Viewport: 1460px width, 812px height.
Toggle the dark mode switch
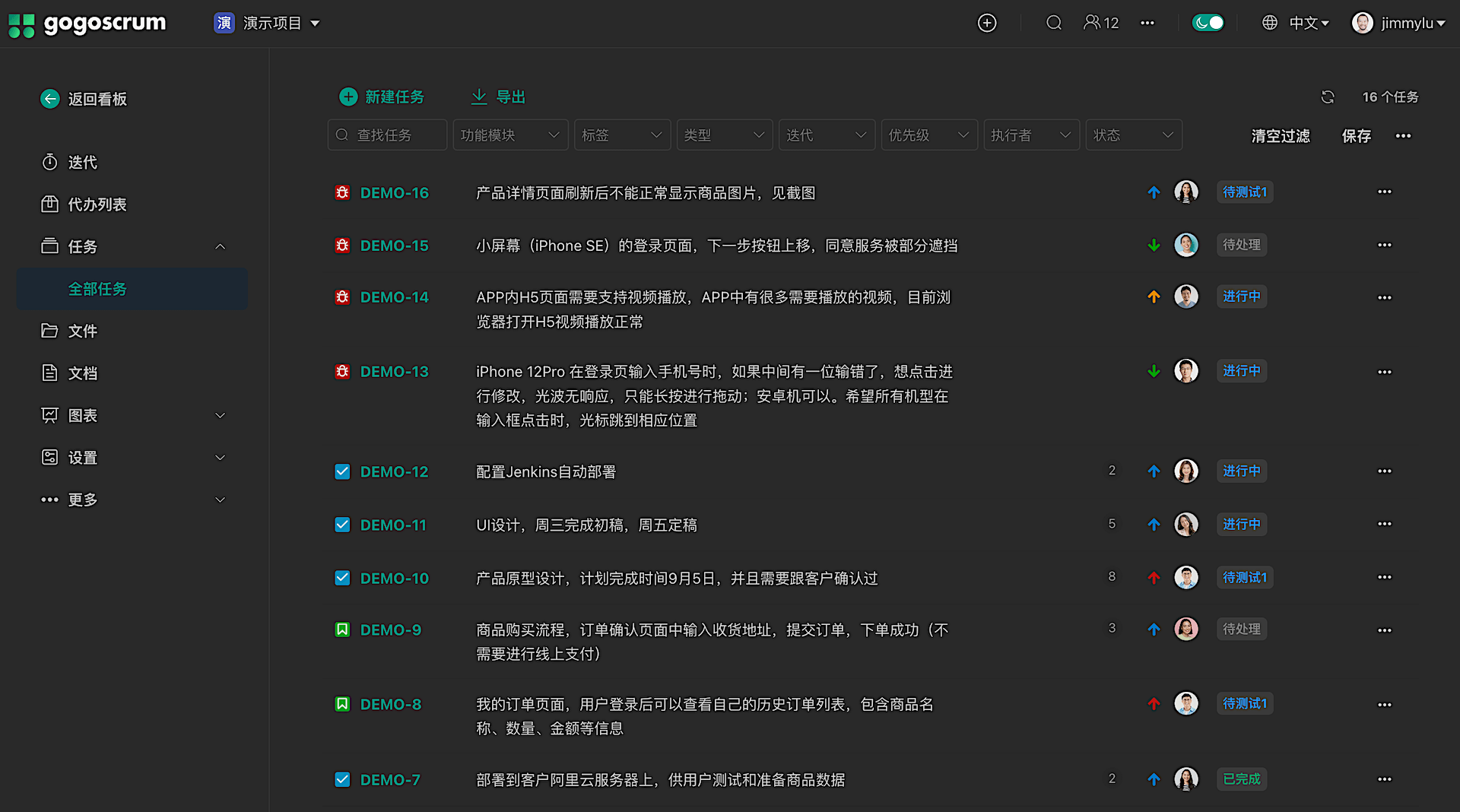coord(1208,23)
